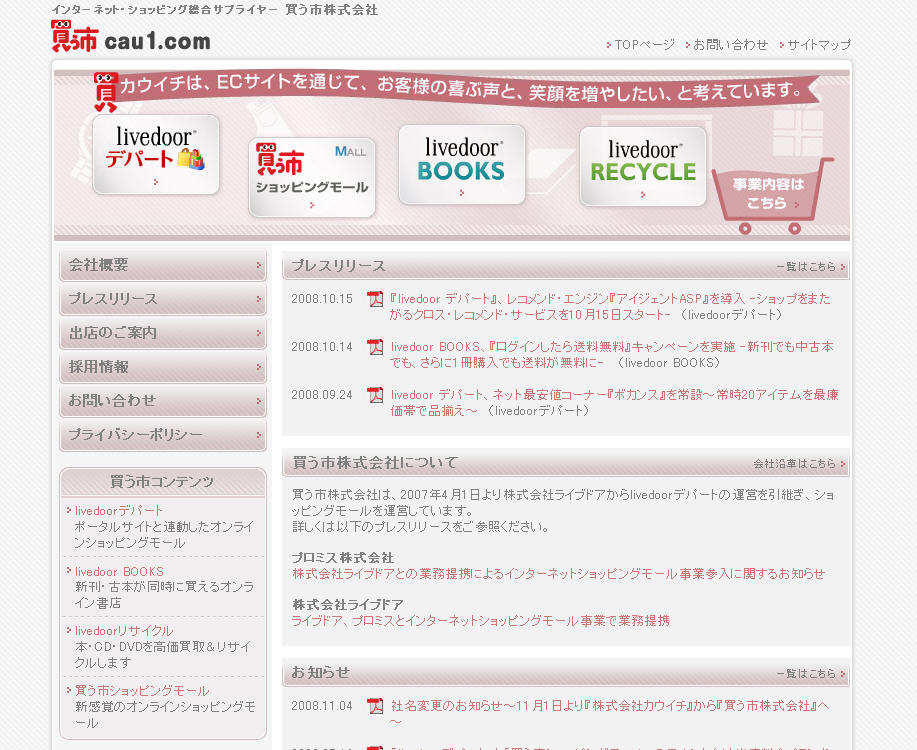Select 採用情報 in the side menu

tap(163, 367)
